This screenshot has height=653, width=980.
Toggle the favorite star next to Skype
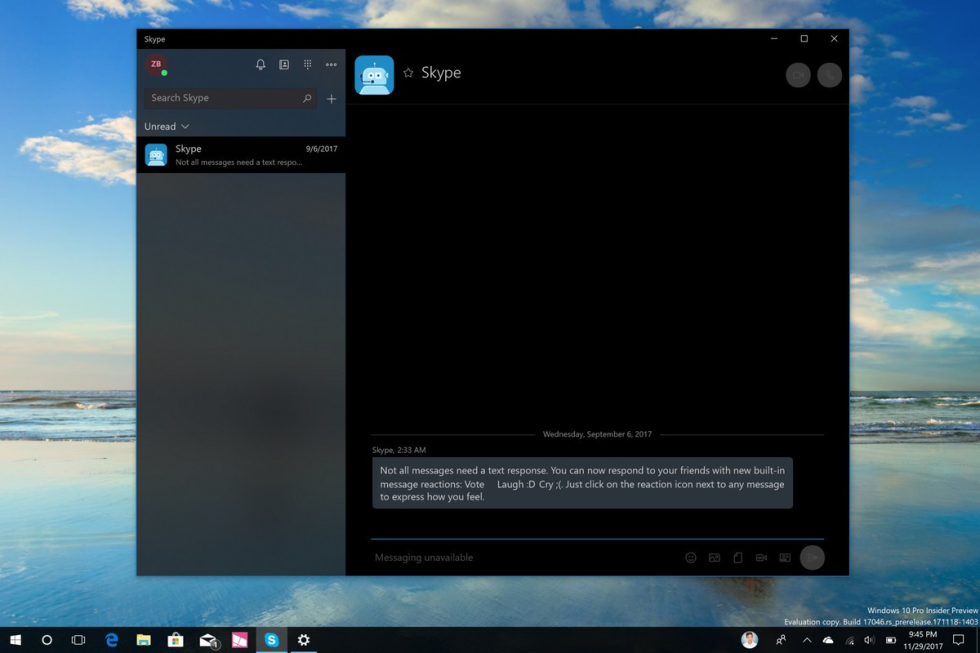[408, 73]
